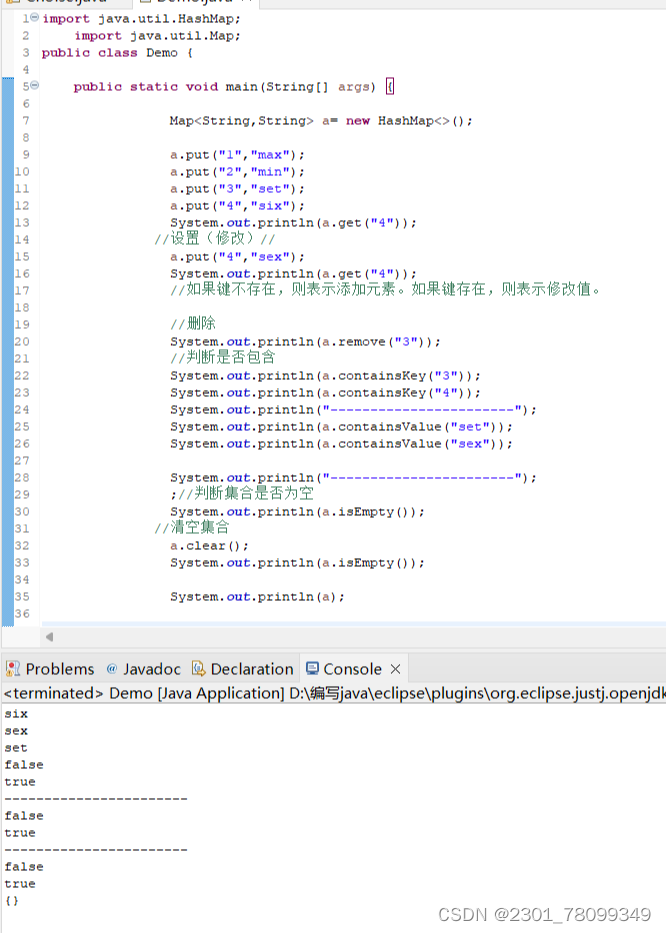Viewport: 666px width, 933px height.
Task: Close the Console view
Action: [395, 669]
